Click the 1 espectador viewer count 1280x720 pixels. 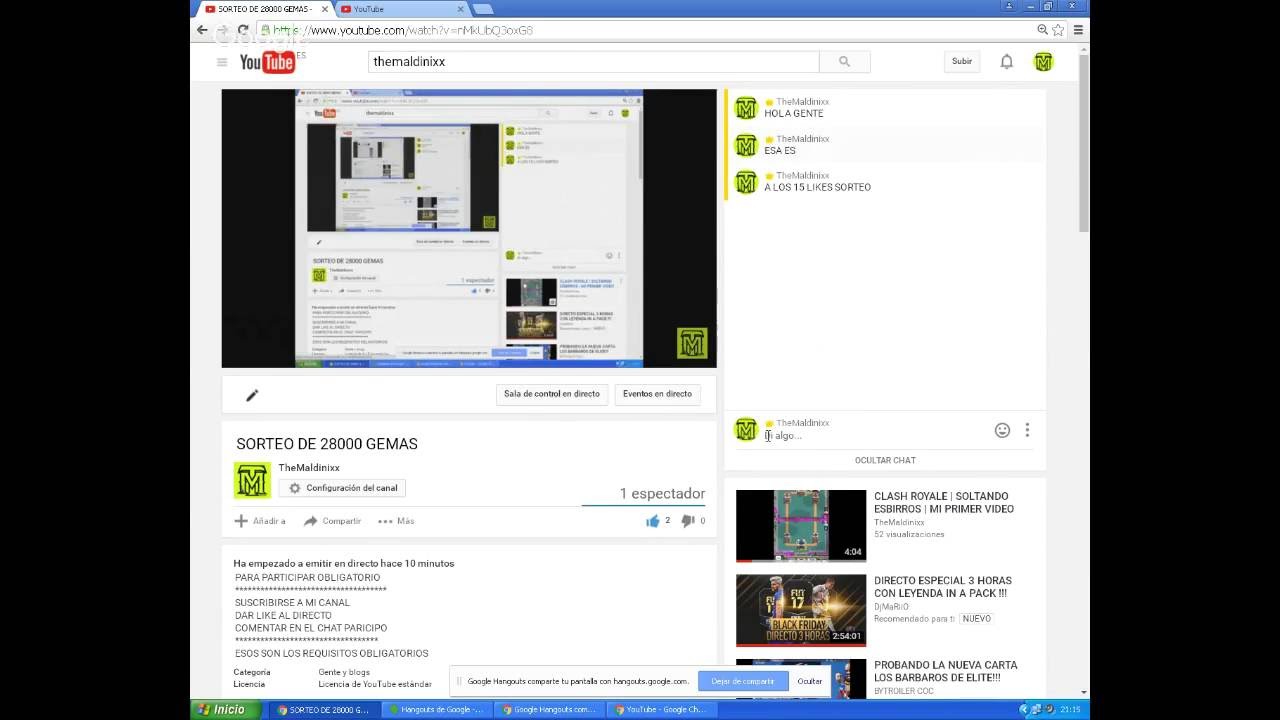tap(662, 493)
